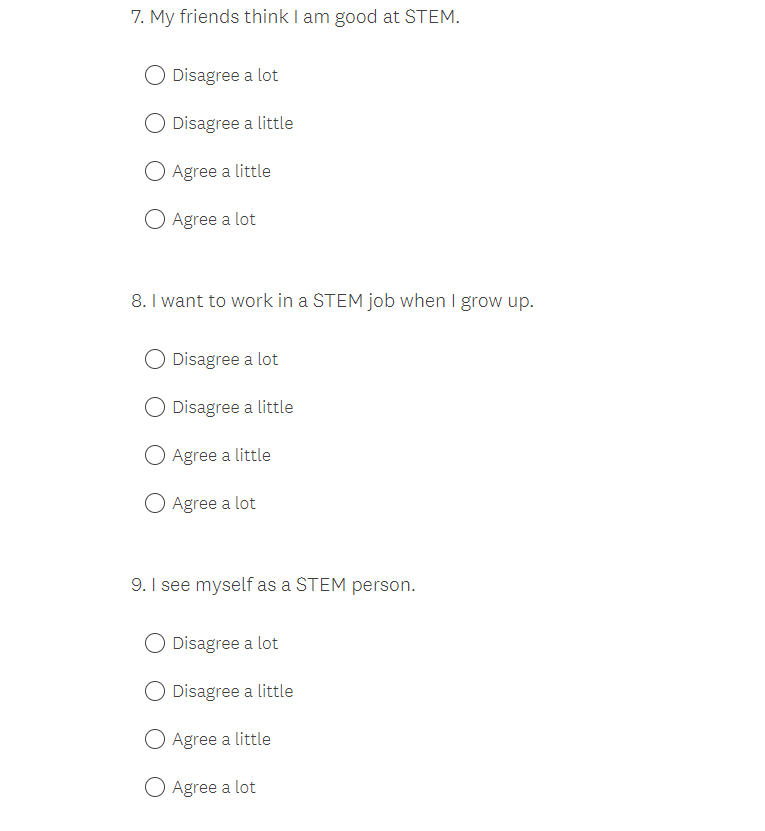765x831 pixels.
Task: Choose 'Disagree a little' under question 8
Action: click(155, 407)
